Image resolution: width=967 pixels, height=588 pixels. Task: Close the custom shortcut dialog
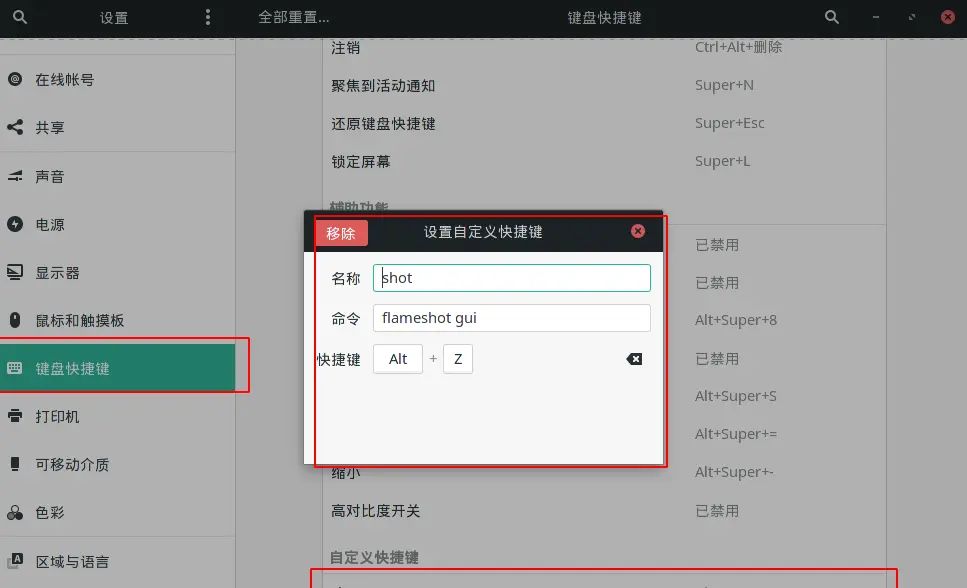(638, 231)
